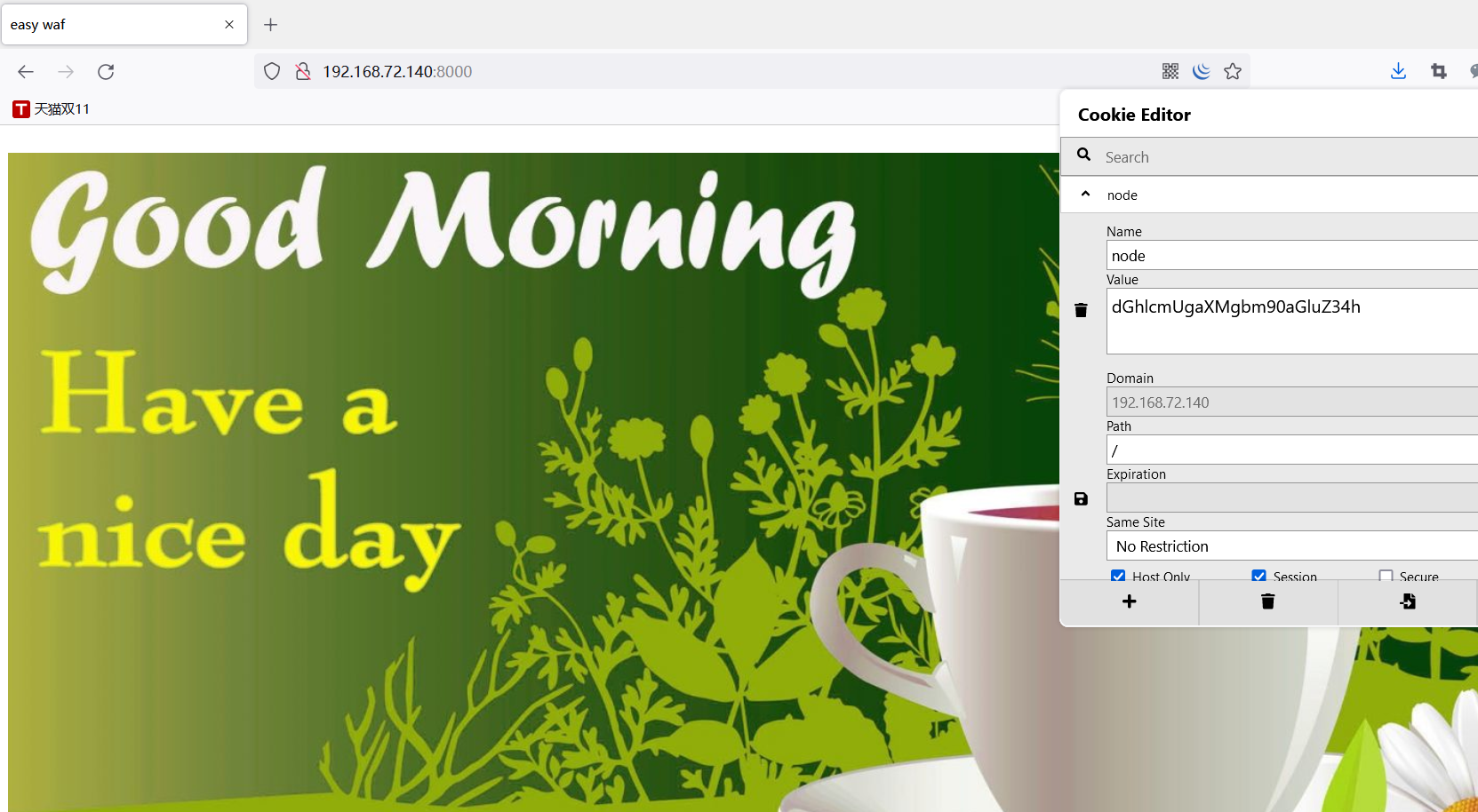Edit the cookie Path field
This screenshot has width=1478, height=812.
point(1292,450)
